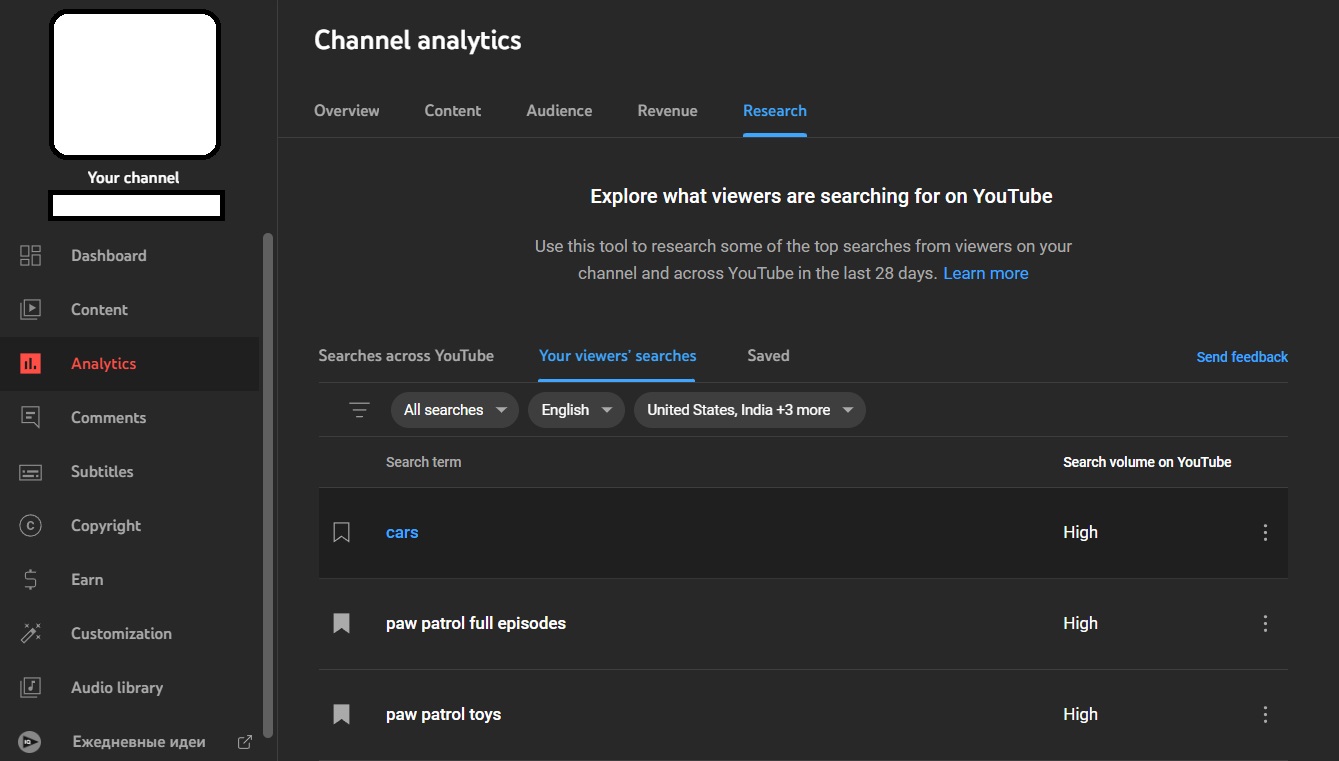Click the sidebar vertical scrollbar
The image size is (1339, 761).
(x=267, y=485)
